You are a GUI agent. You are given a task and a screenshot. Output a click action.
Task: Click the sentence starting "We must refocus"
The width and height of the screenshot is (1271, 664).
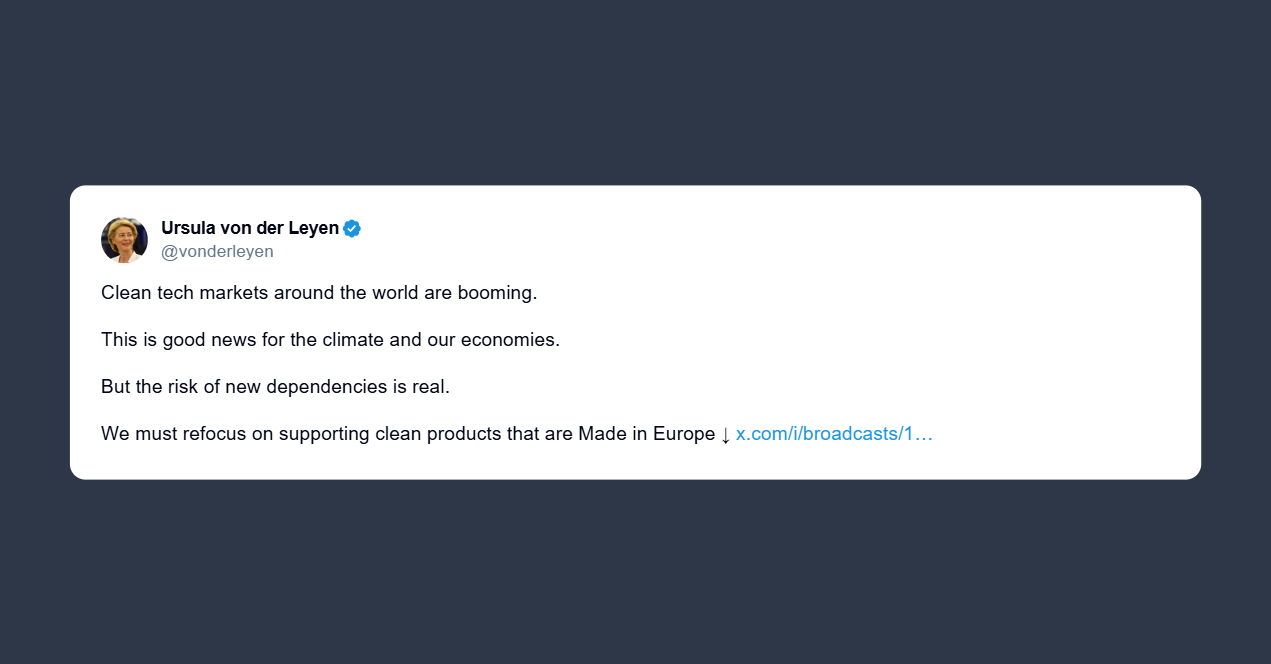tap(408, 434)
